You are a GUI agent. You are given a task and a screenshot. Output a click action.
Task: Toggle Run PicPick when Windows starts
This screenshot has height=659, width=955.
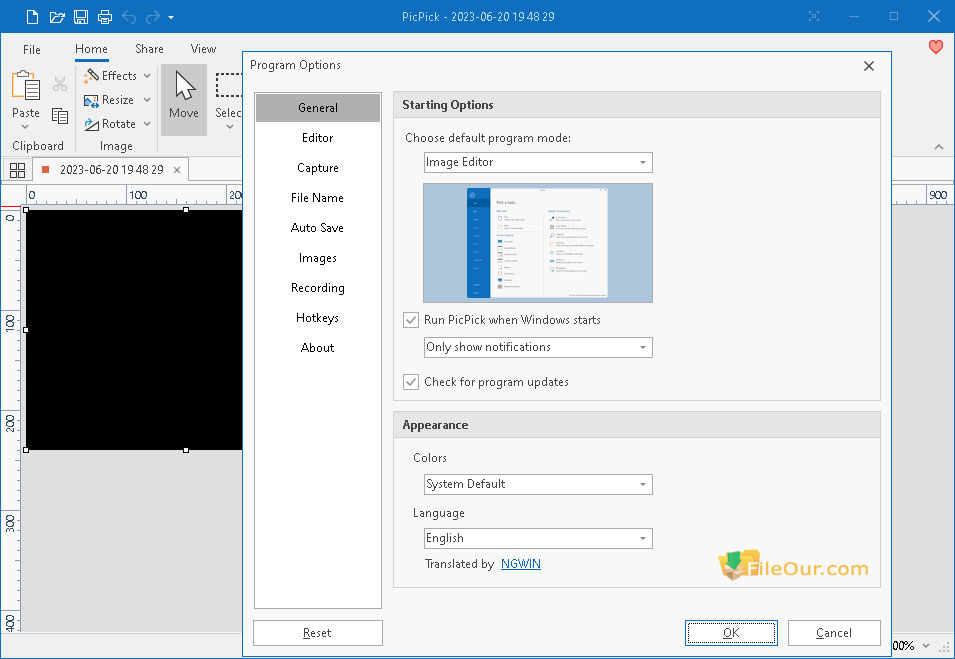tap(411, 320)
